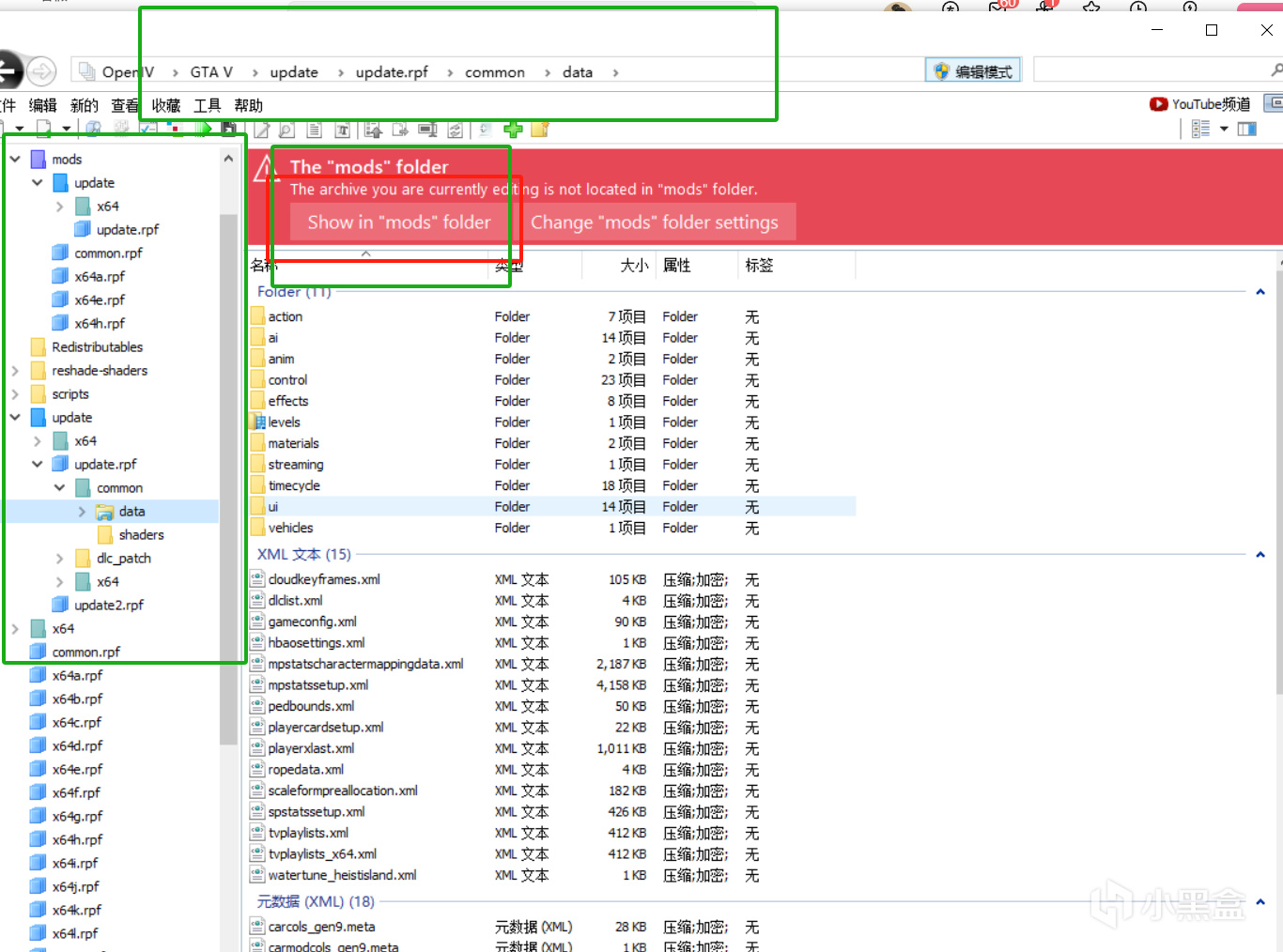Click the lined document toolbar icon
Viewport: 1283px width, 952px height.
[x=315, y=130]
